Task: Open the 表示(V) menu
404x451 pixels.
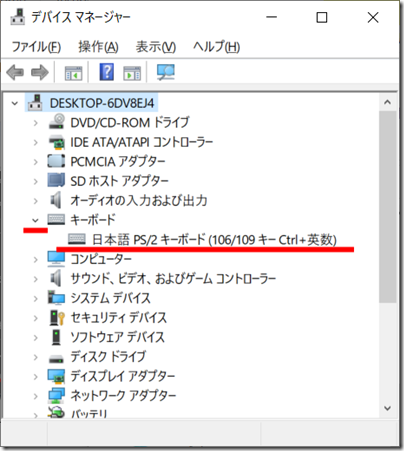Action: [156, 47]
